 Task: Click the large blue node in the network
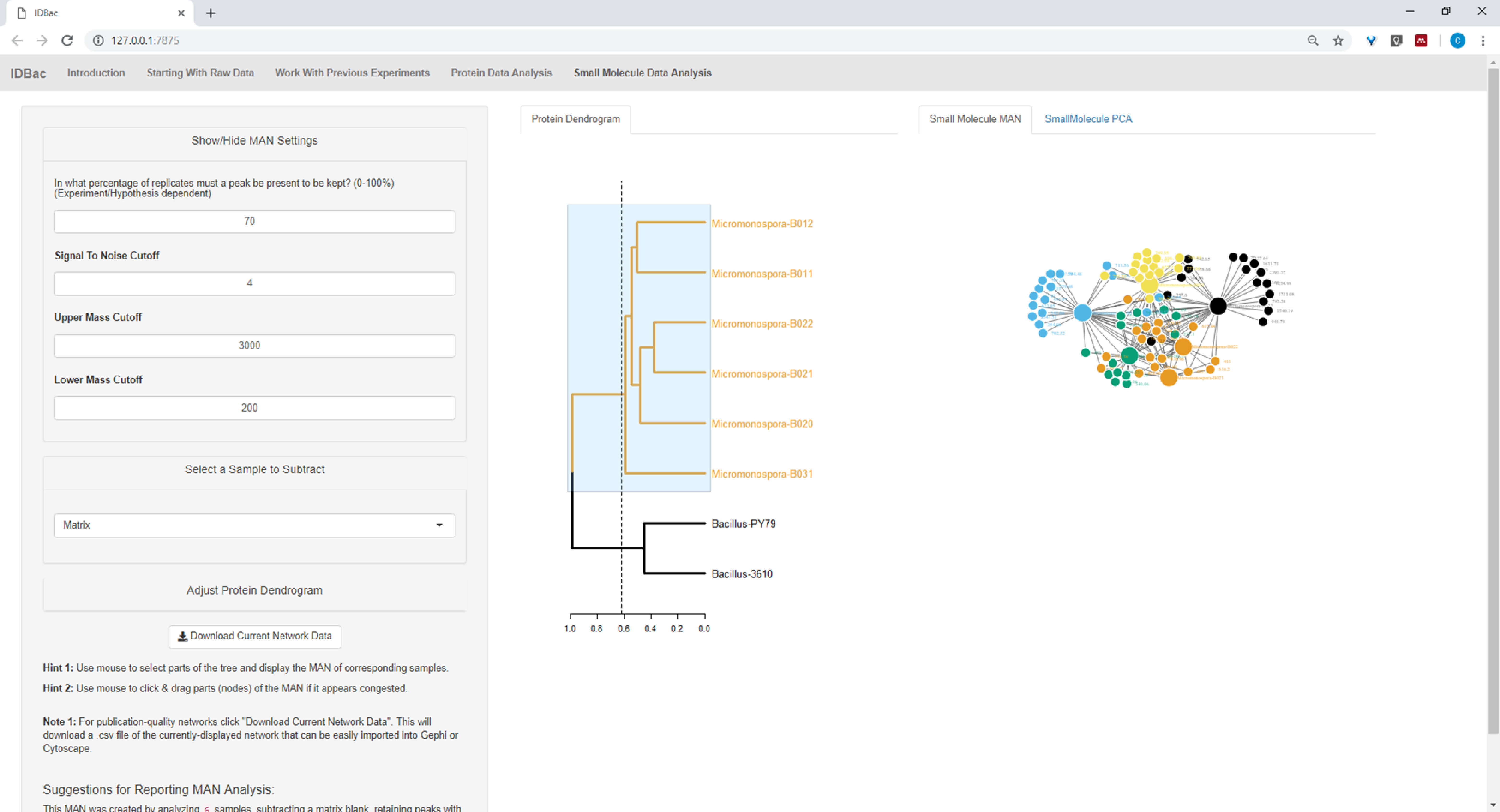click(1082, 313)
